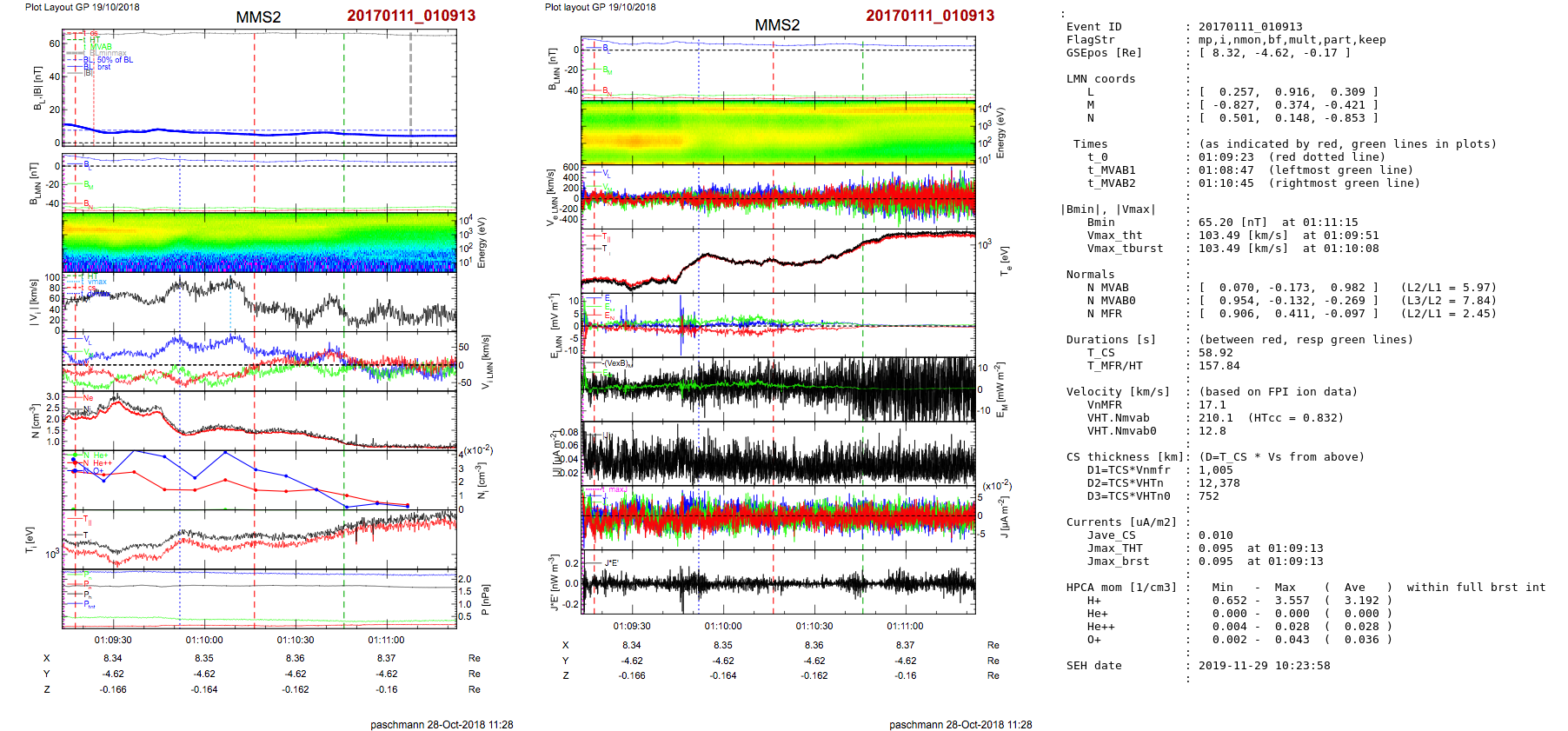Click the electron energy spectrogram in right plot

pyautogui.click(x=778, y=133)
